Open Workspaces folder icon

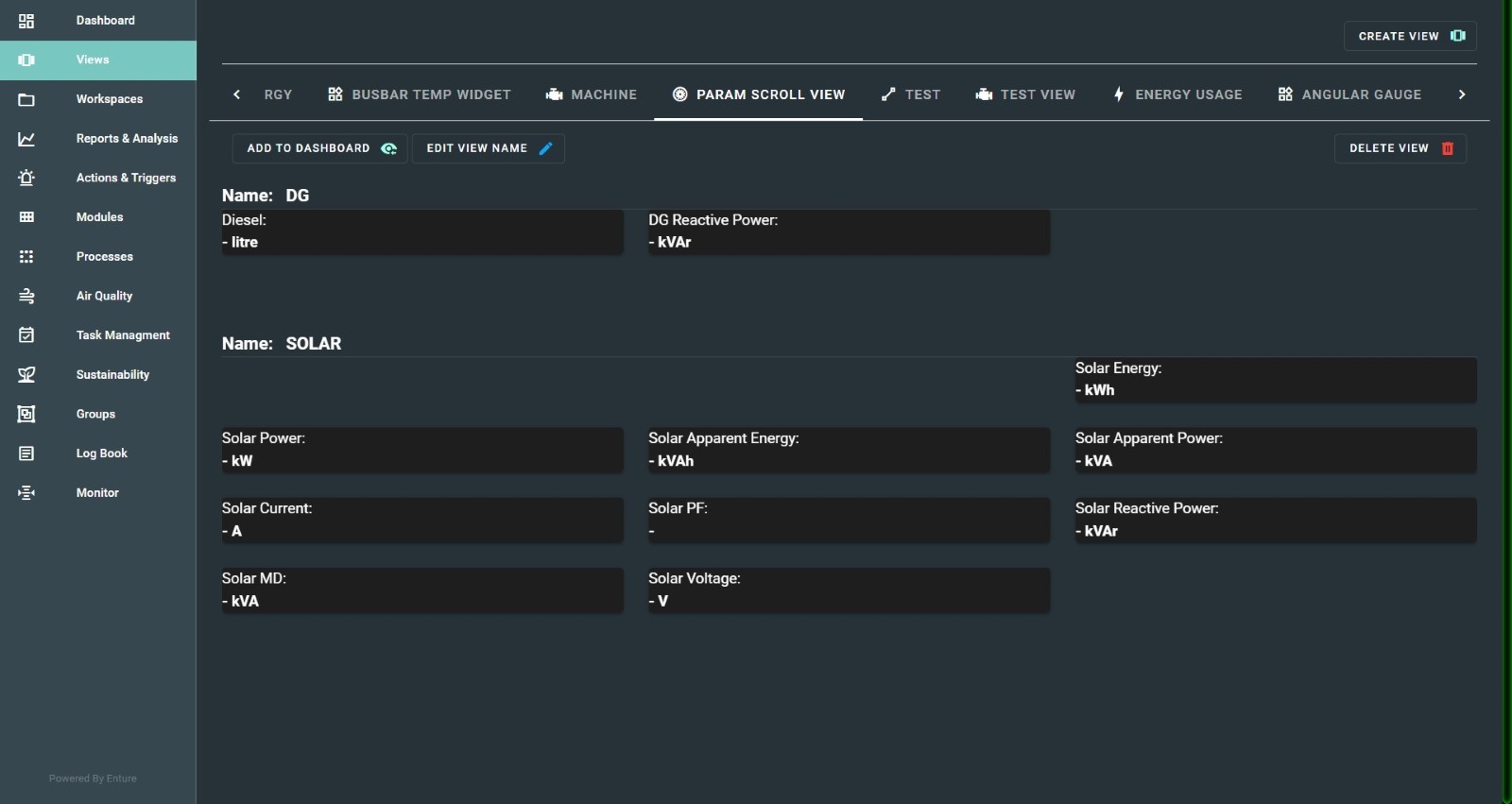(x=26, y=99)
